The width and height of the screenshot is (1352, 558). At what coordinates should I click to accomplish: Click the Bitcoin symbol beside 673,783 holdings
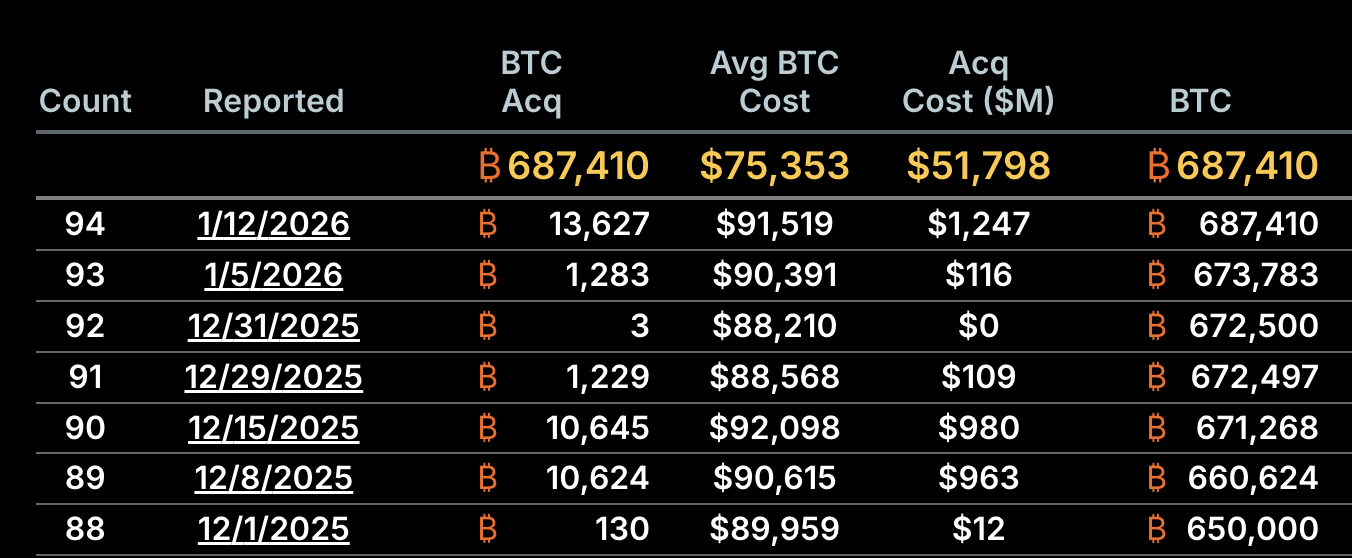click(x=1157, y=274)
